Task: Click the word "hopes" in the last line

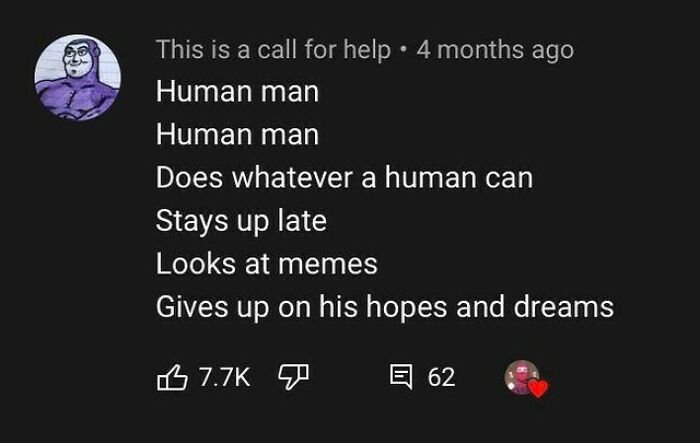Action: tap(406, 307)
